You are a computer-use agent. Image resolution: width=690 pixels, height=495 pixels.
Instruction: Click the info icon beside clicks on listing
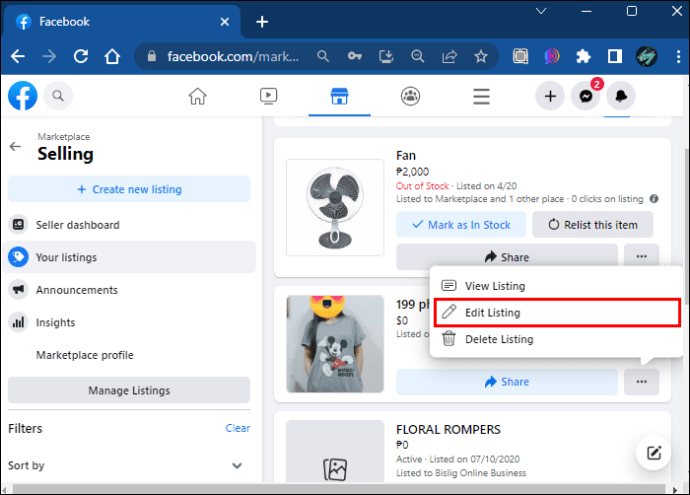(654, 199)
